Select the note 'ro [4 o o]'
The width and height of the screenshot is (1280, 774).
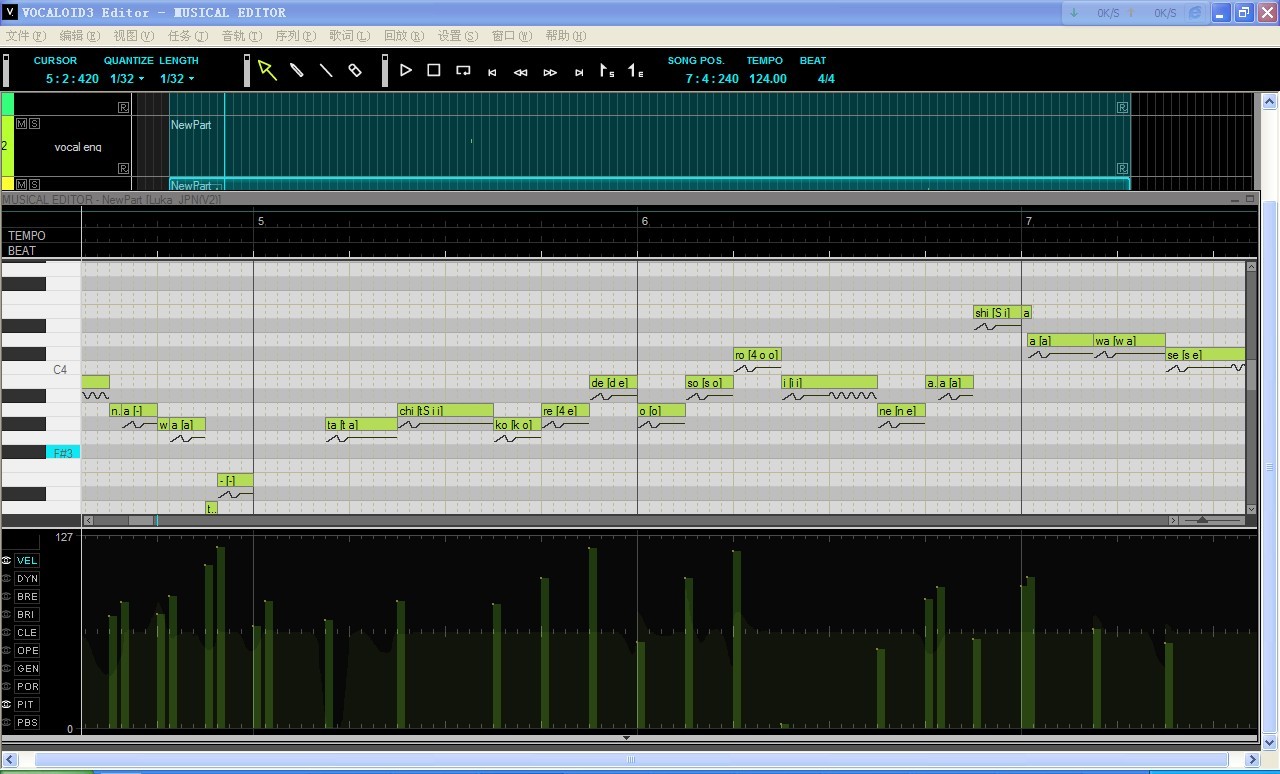(x=757, y=354)
